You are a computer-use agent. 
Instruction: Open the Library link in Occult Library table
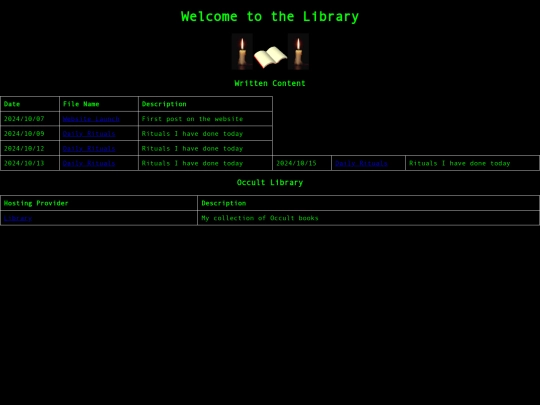[18, 218]
